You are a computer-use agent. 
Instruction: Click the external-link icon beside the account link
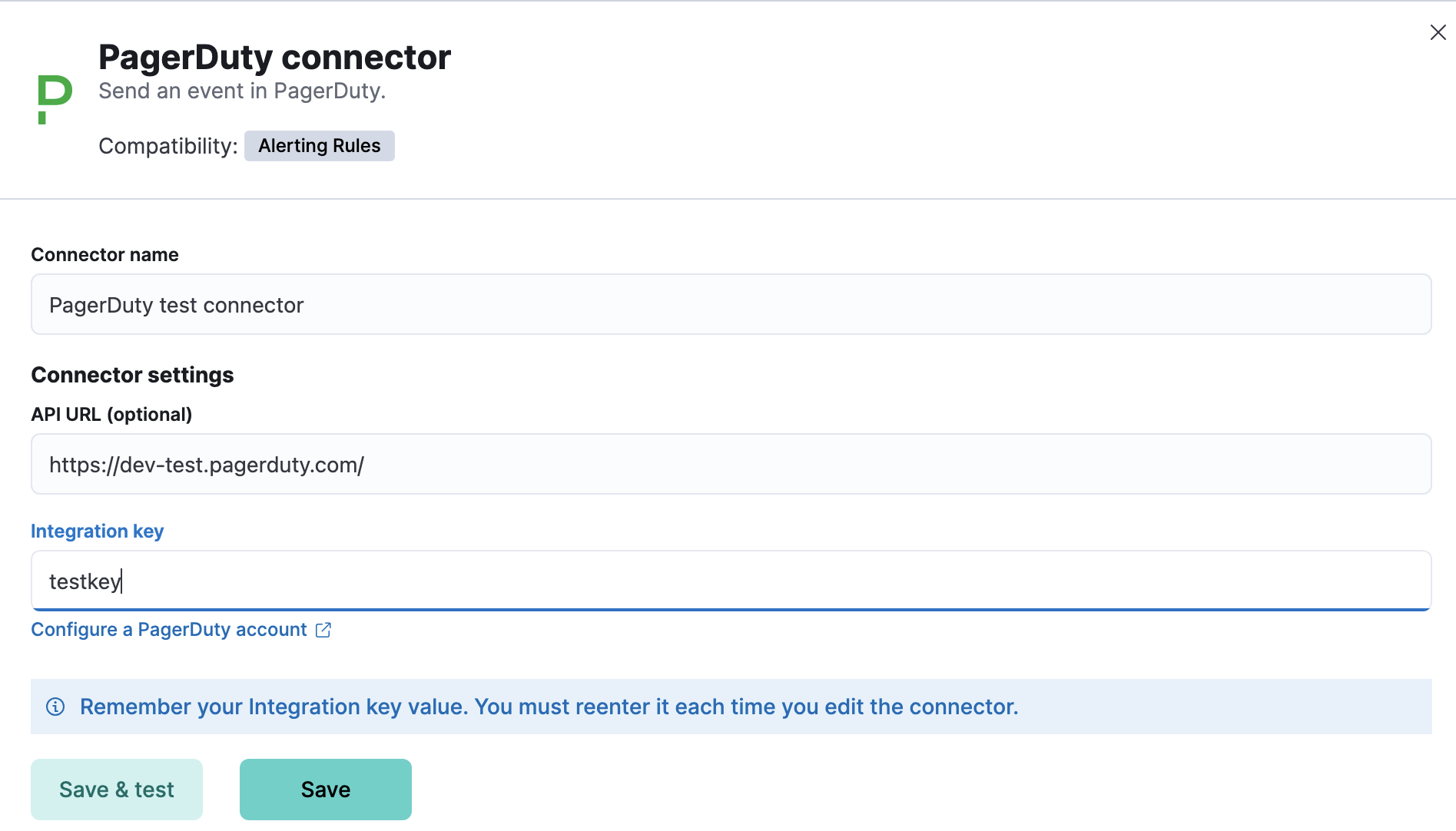324,630
